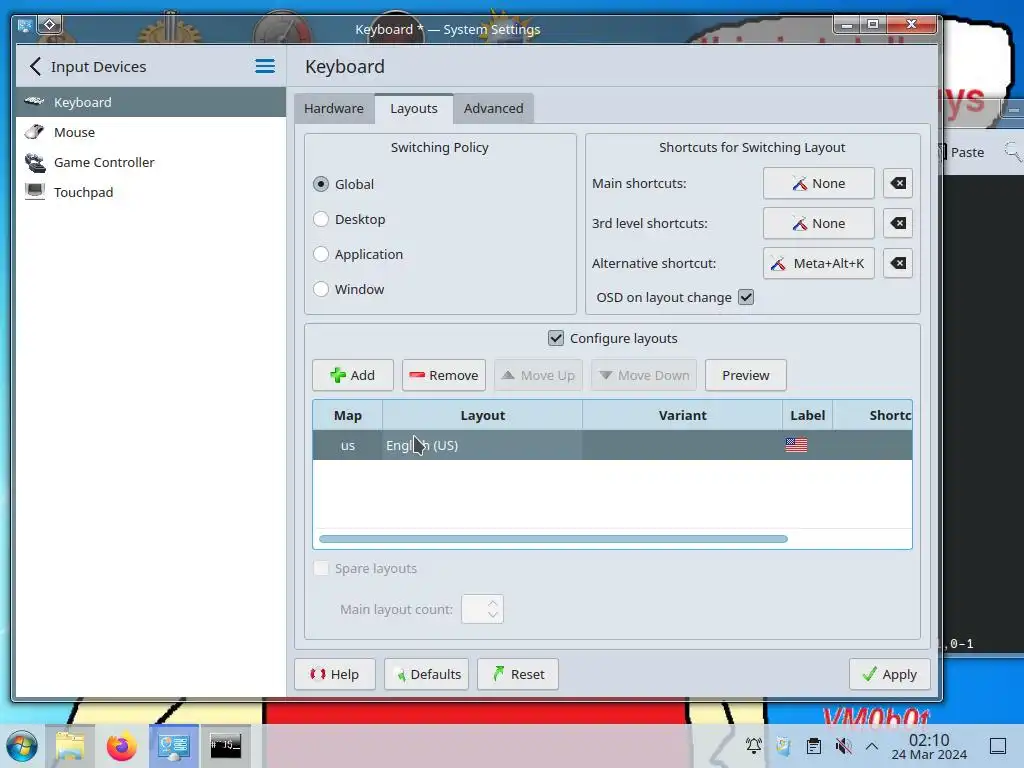Screen dimensions: 1024x768
Task: Restore Defaults for keyboard settings
Action: click(x=426, y=674)
